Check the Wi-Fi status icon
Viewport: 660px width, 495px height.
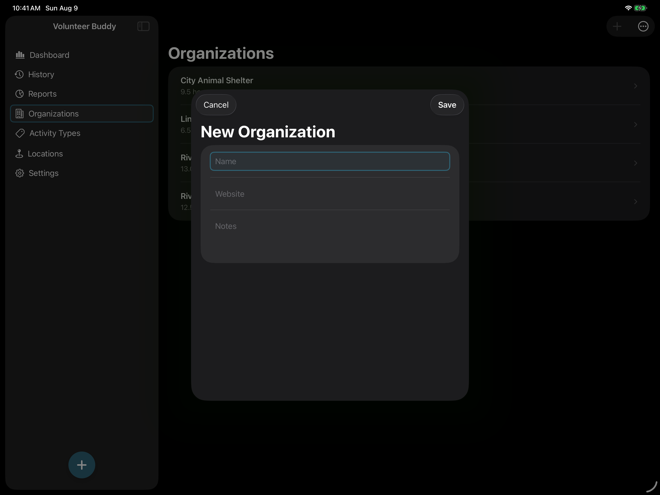pos(628,8)
